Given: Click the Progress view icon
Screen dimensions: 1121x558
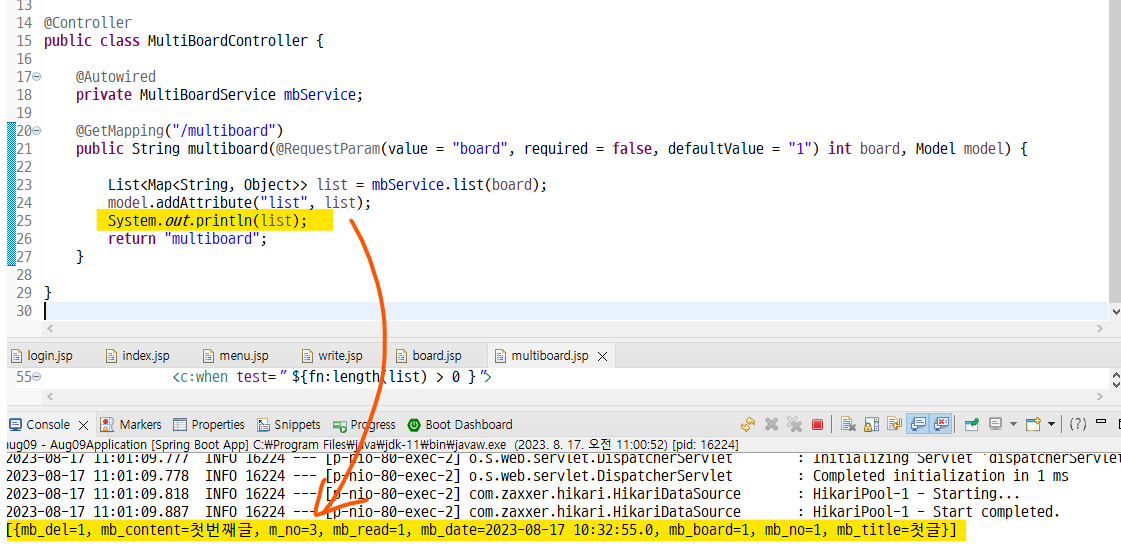Looking at the screenshot, I should click(x=340, y=425).
